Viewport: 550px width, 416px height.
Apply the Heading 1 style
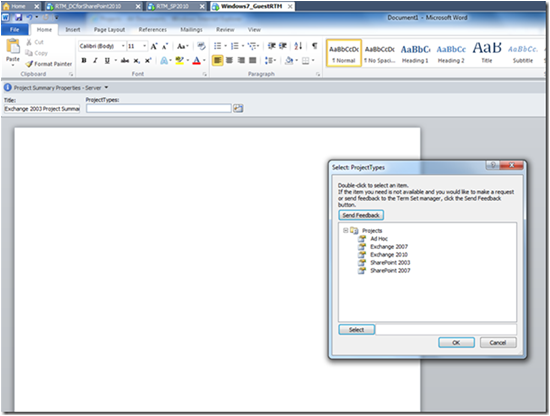pos(415,53)
